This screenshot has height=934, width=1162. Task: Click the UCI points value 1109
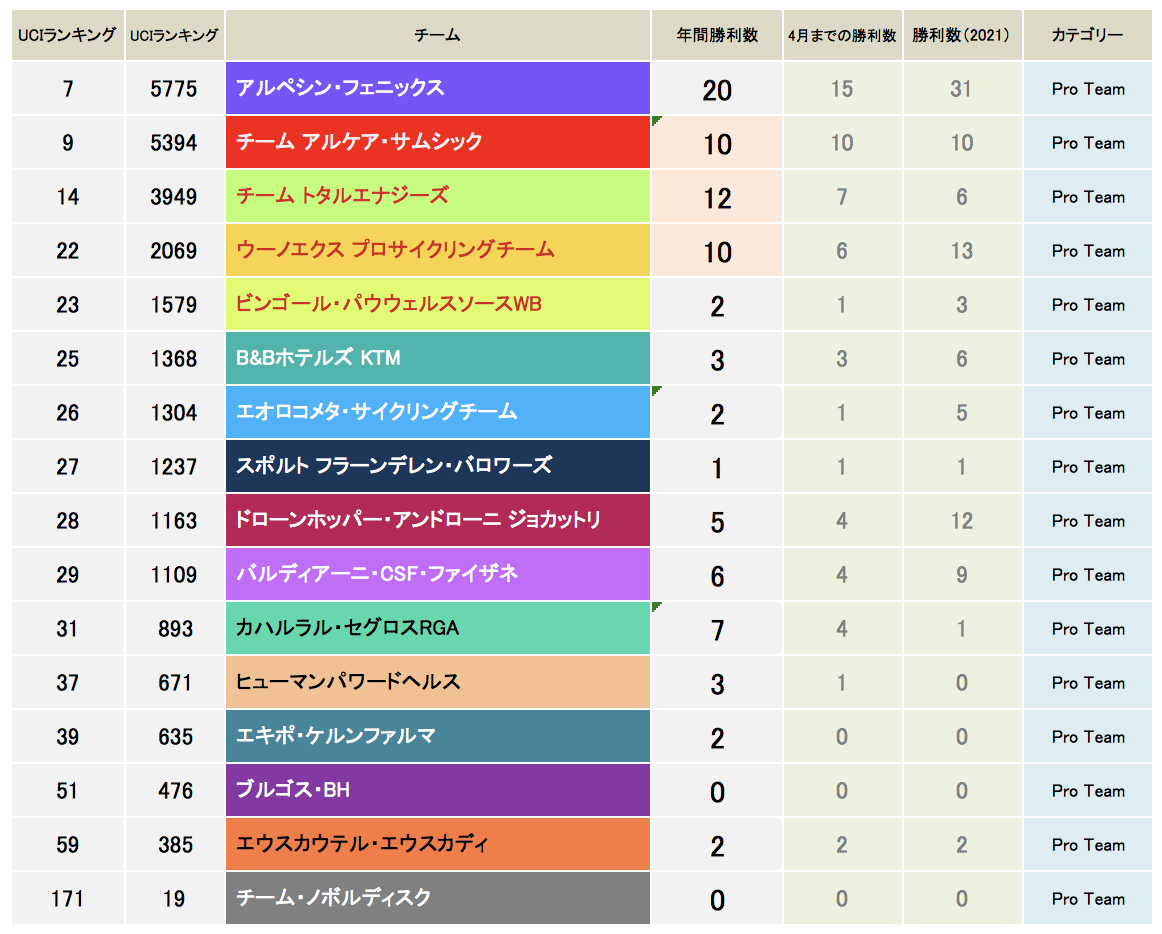(174, 576)
